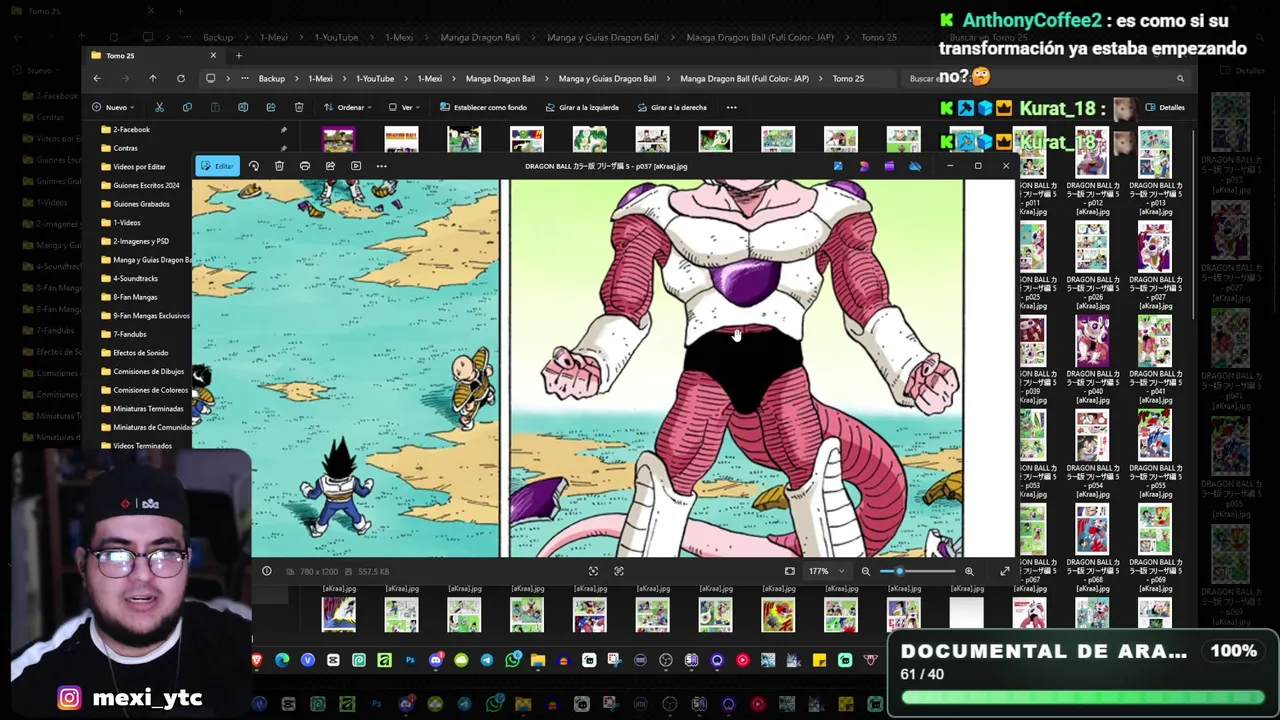Toggle the Detalles pane

(1165, 107)
